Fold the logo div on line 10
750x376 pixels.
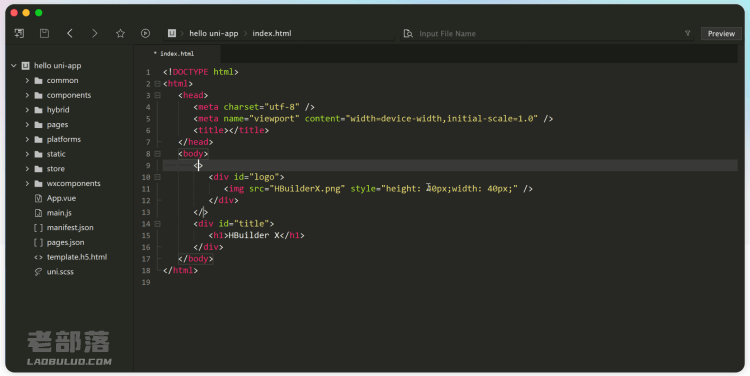click(x=157, y=177)
